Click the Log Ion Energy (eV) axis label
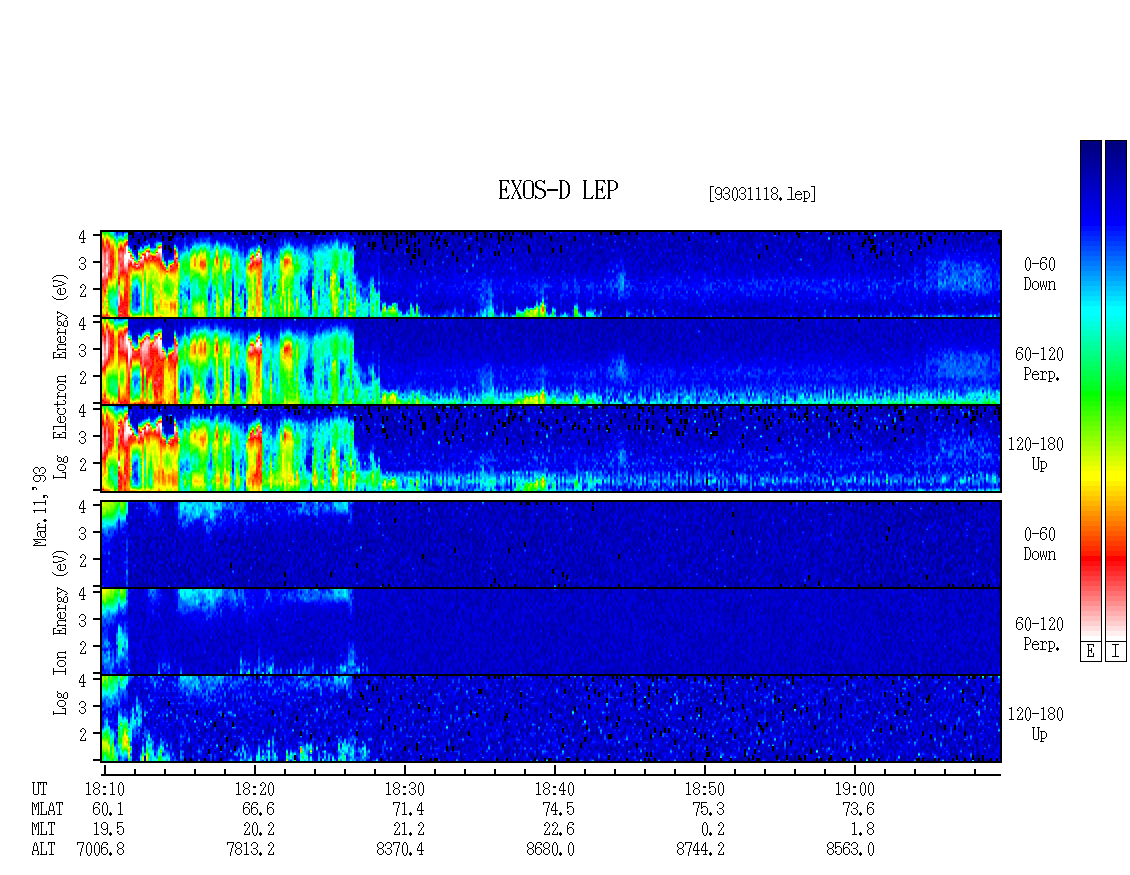The image size is (1130, 875). coord(60,632)
